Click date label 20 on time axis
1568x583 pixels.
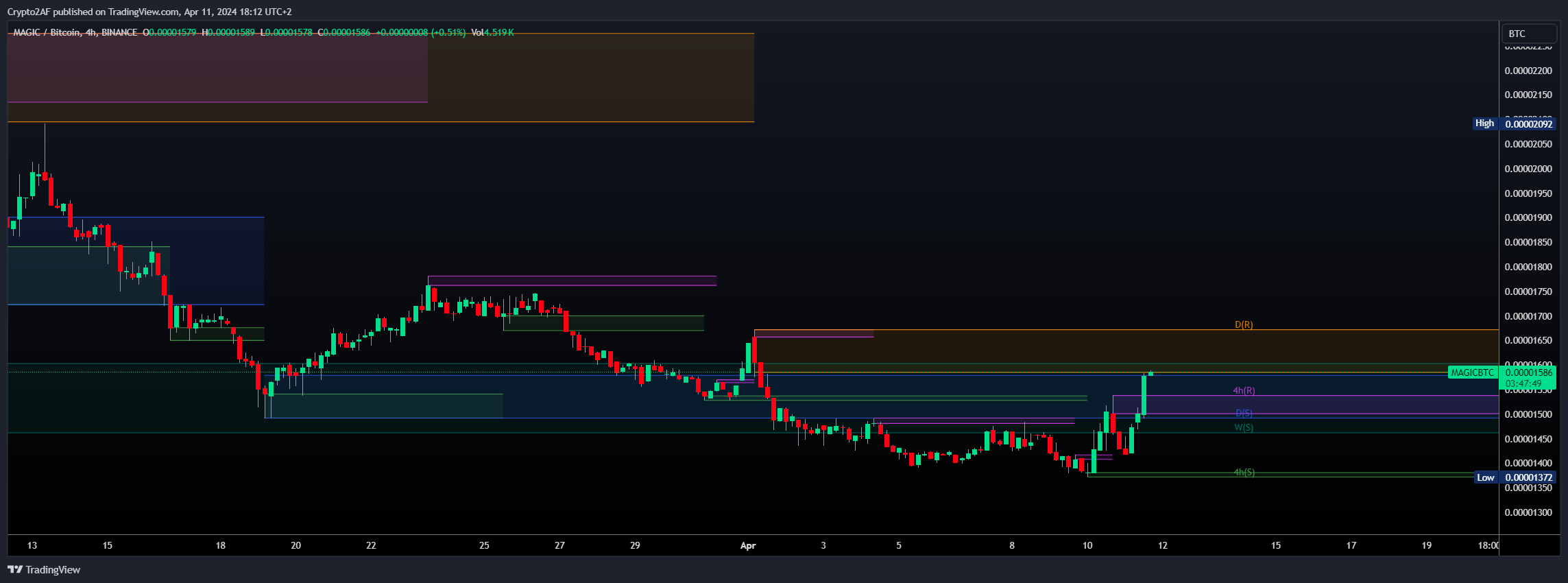(295, 545)
